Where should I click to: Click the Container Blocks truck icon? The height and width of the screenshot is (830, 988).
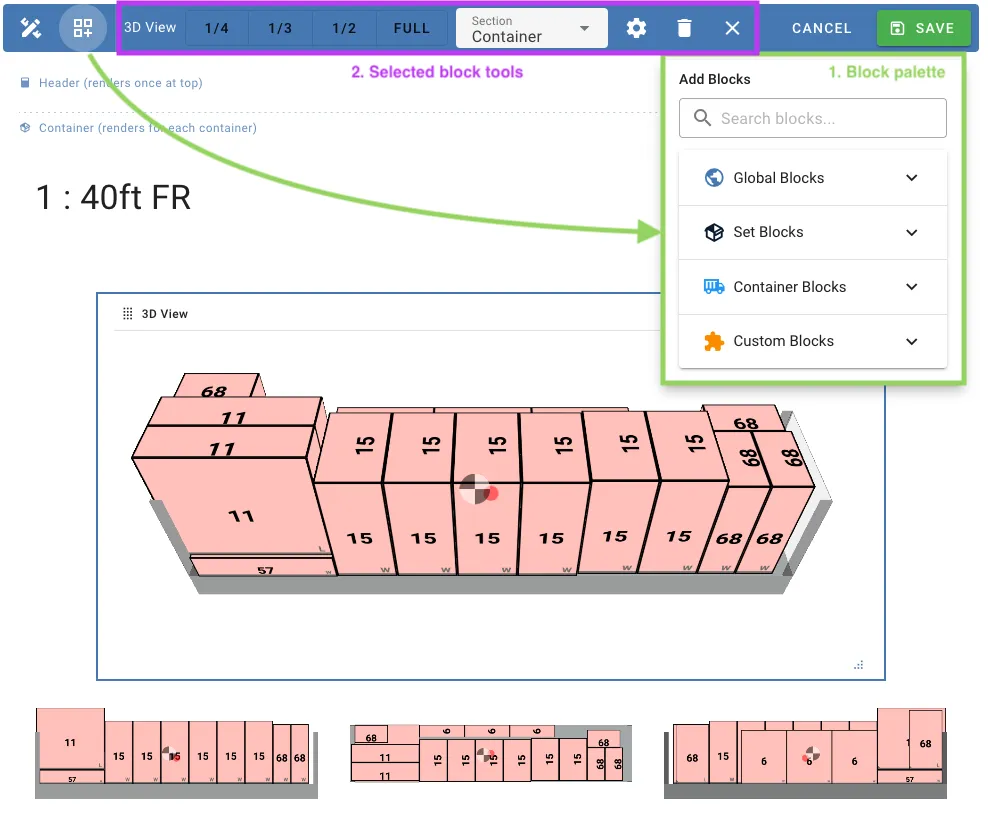click(x=713, y=287)
